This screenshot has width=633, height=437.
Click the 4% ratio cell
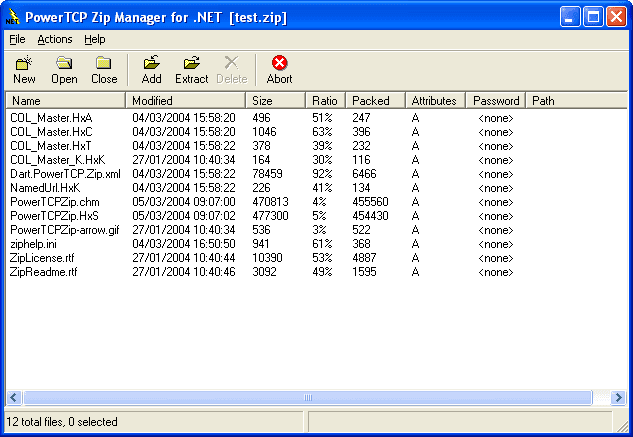[319, 202]
